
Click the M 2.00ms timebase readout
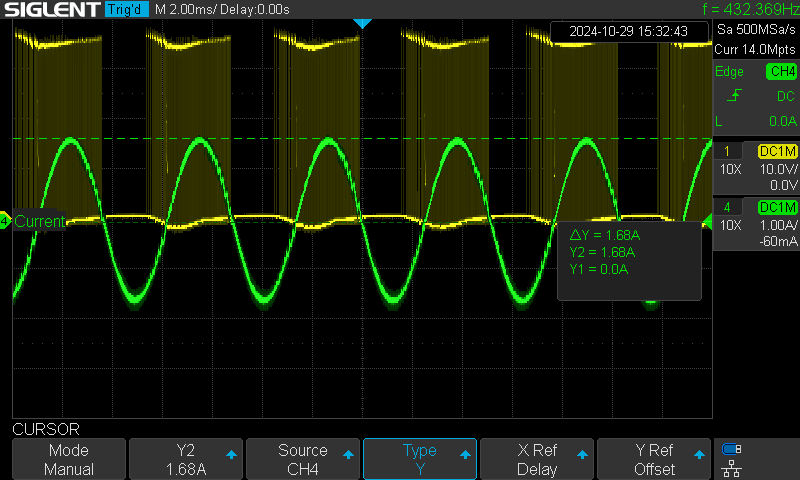click(185, 10)
